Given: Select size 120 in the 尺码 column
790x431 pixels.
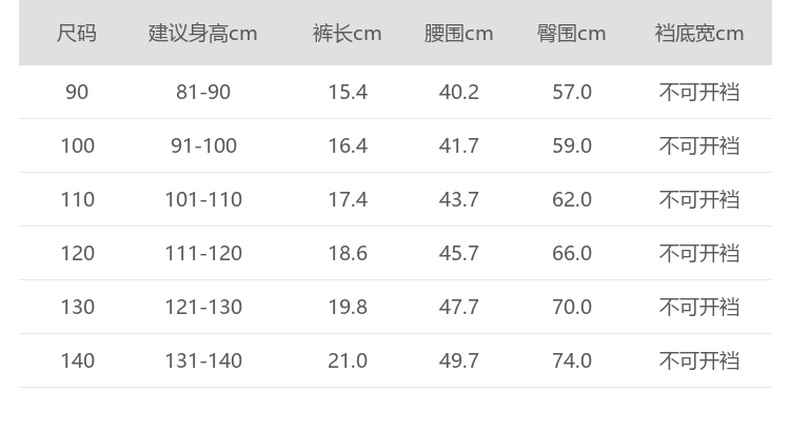Looking at the screenshot, I should [x=77, y=253].
